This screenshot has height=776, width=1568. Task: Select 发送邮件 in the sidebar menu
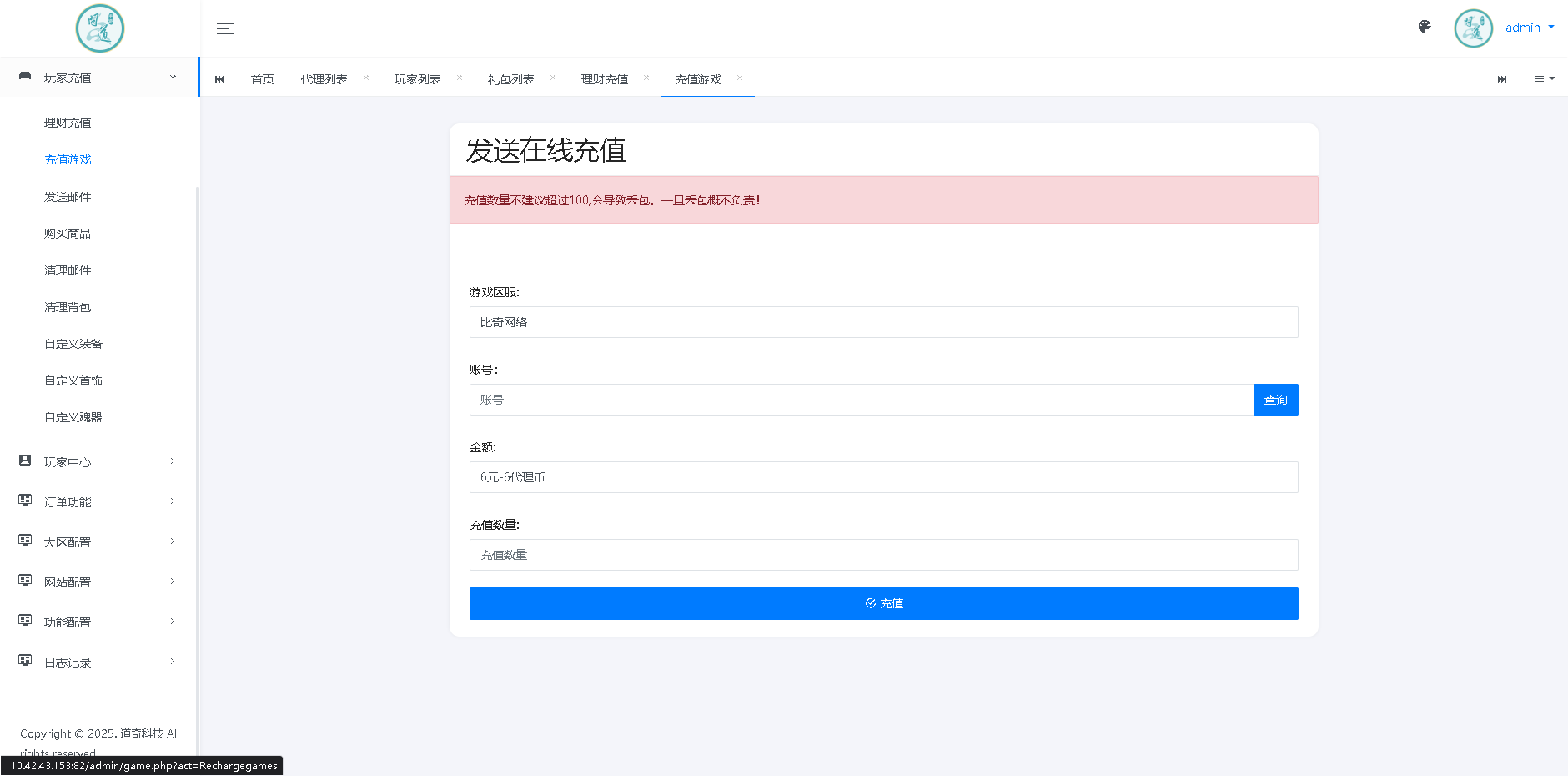click(x=68, y=196)
